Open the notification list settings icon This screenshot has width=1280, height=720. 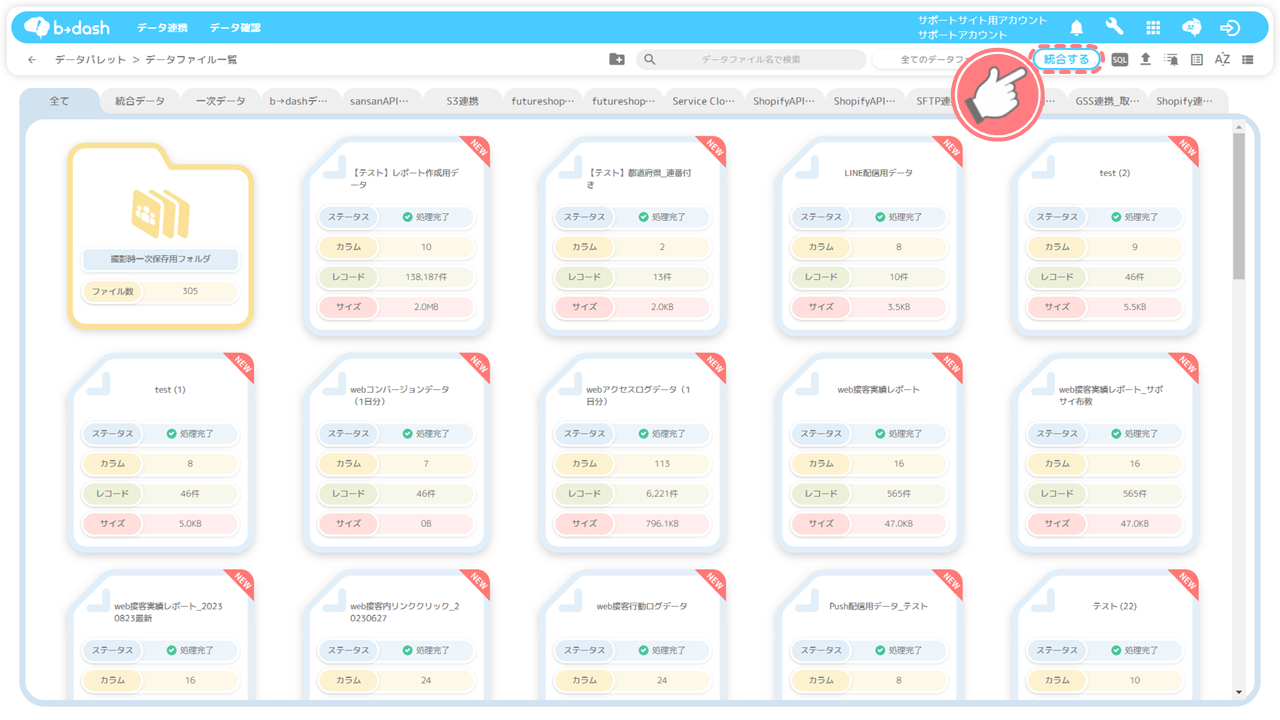pos(1171,60)
